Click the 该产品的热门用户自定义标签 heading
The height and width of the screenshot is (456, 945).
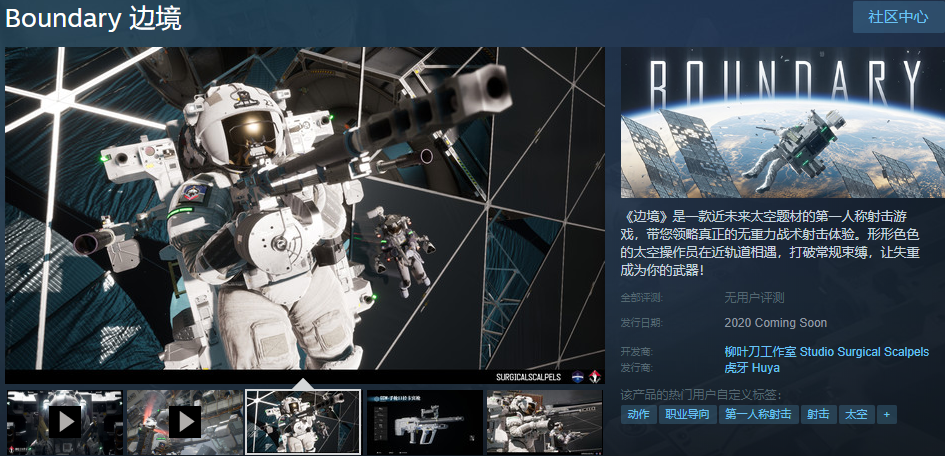(x=700, y=395)
